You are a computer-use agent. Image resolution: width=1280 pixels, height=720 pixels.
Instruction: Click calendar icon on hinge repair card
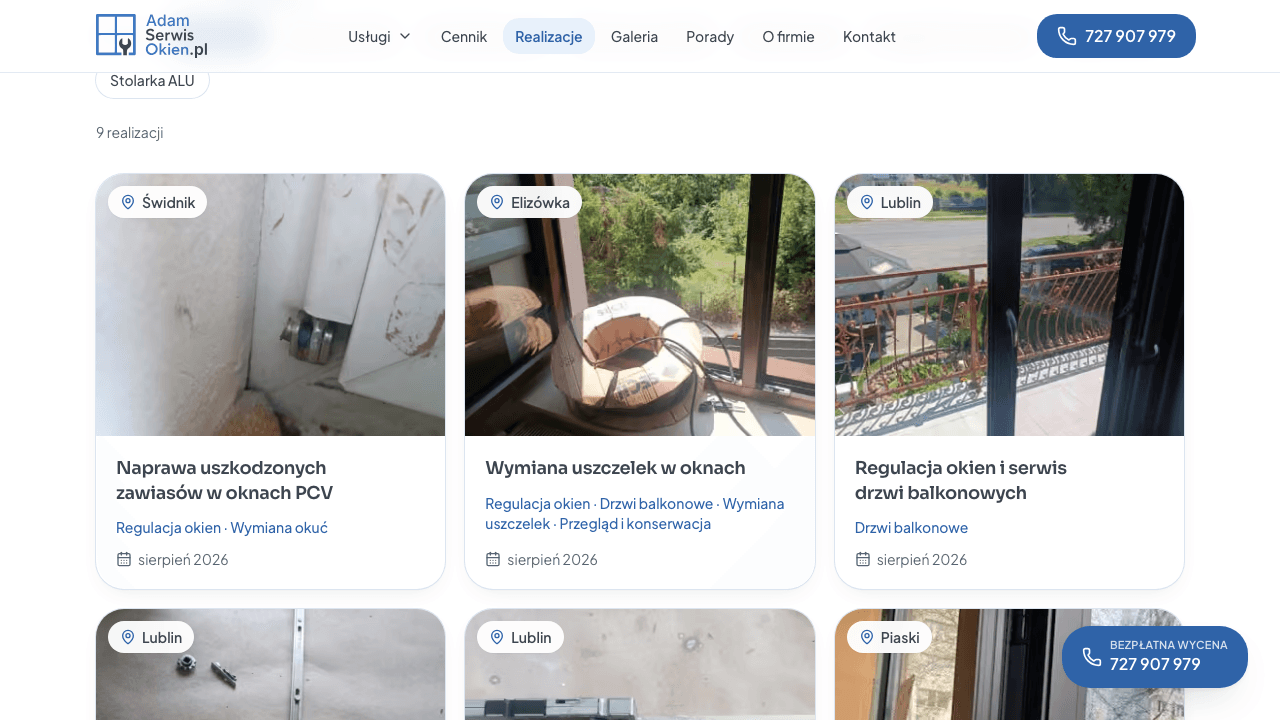pos(124,559)
